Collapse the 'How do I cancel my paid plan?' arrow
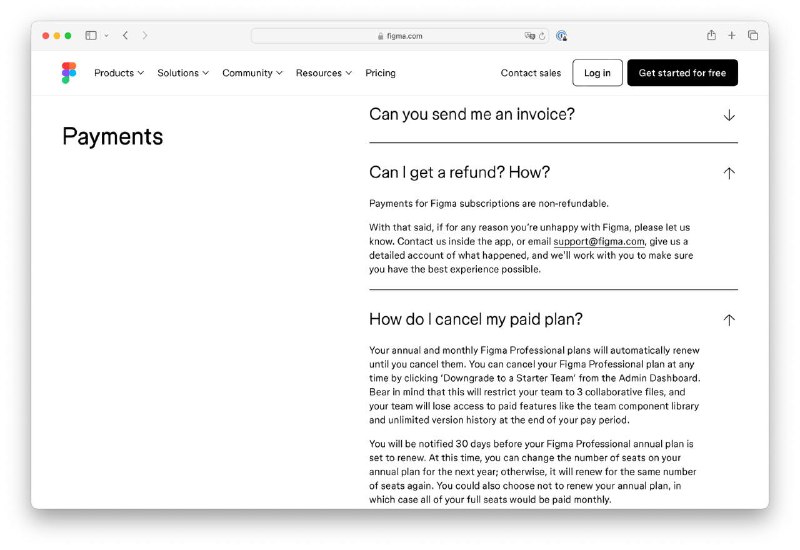800x550 pixels. 729,320
